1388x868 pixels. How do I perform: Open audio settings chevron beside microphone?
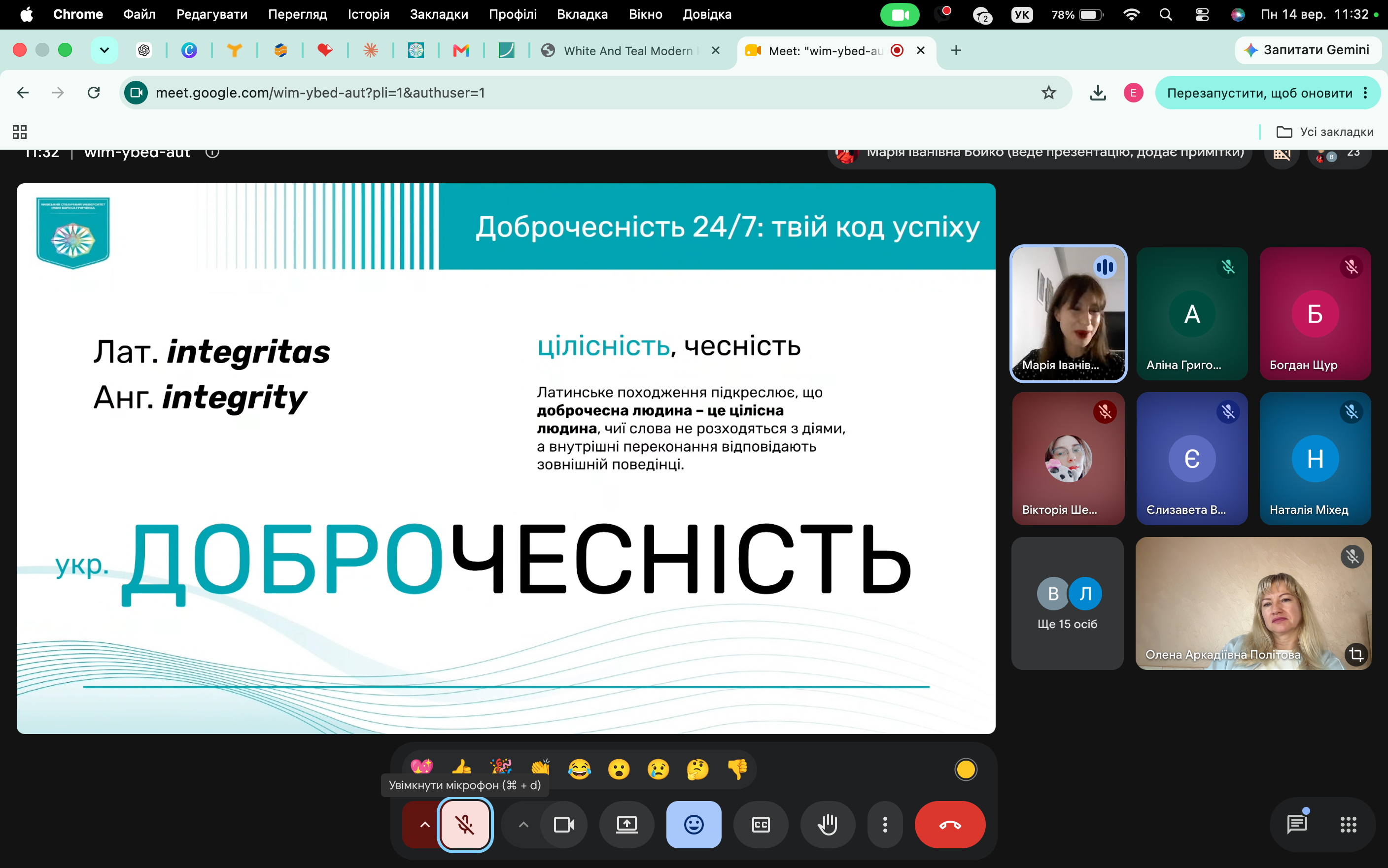click(x=424, y=824)
